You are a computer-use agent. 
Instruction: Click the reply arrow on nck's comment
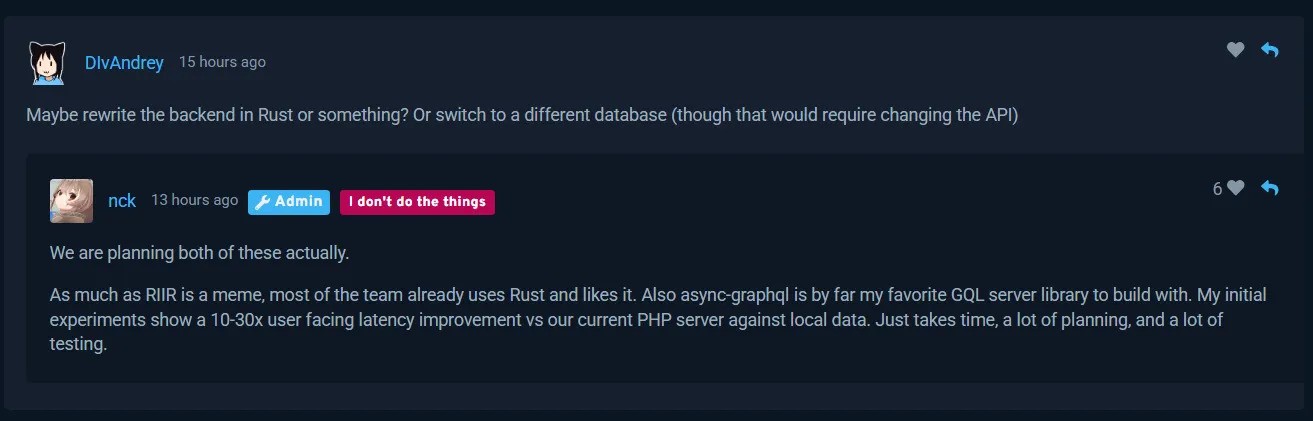[1270, 188]
